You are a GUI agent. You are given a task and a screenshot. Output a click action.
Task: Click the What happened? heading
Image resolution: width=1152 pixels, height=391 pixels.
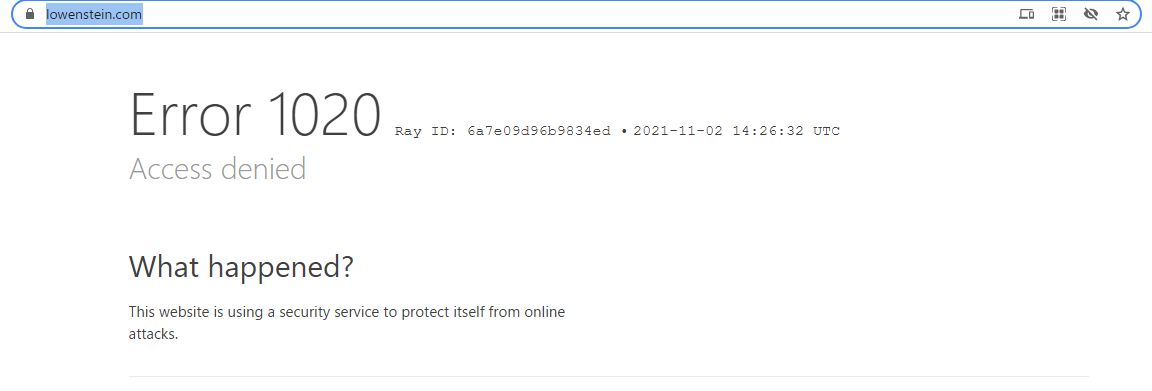[x=241, y=266]
